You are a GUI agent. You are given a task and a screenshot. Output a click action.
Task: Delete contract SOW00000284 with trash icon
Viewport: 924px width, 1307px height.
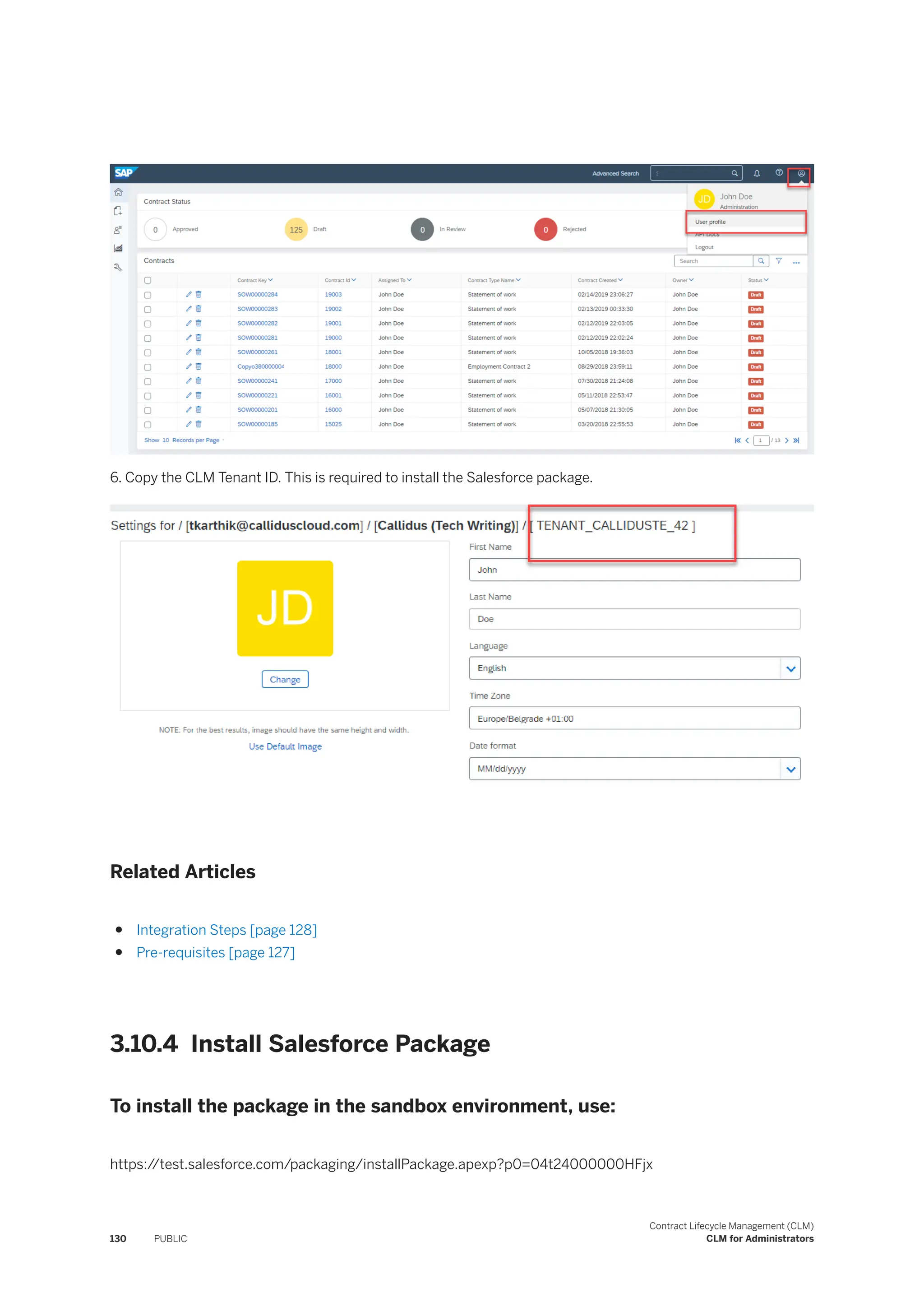pyautogui.click(x=199, y=294)
